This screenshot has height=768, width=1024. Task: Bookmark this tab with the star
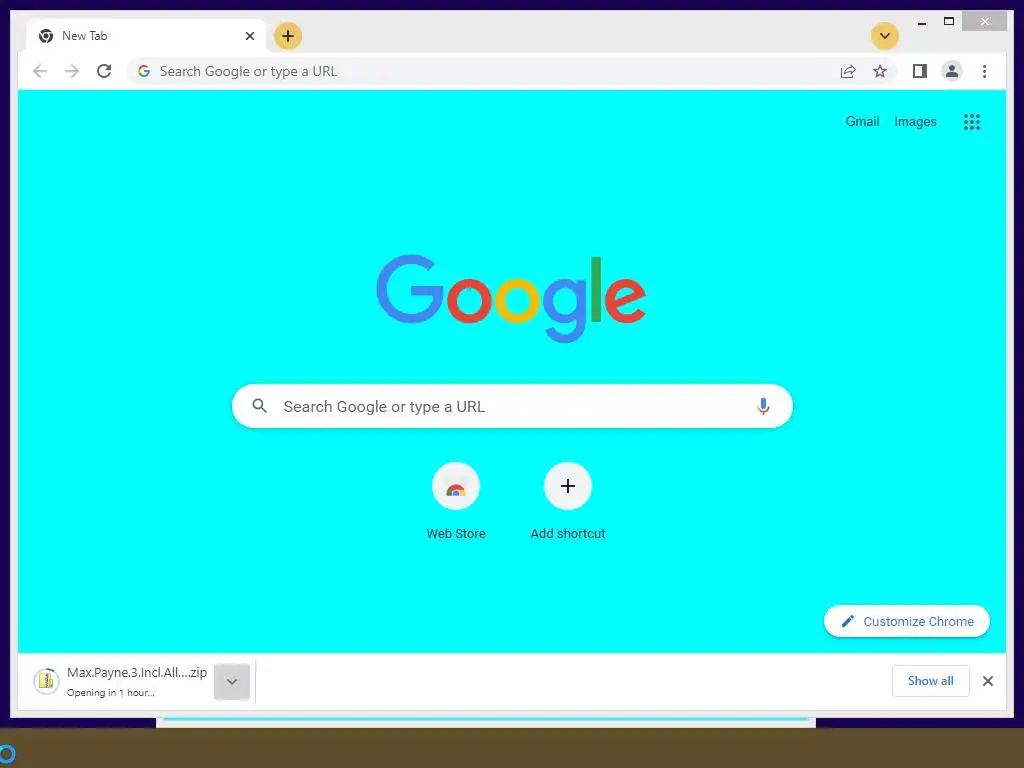coord(880,71)
